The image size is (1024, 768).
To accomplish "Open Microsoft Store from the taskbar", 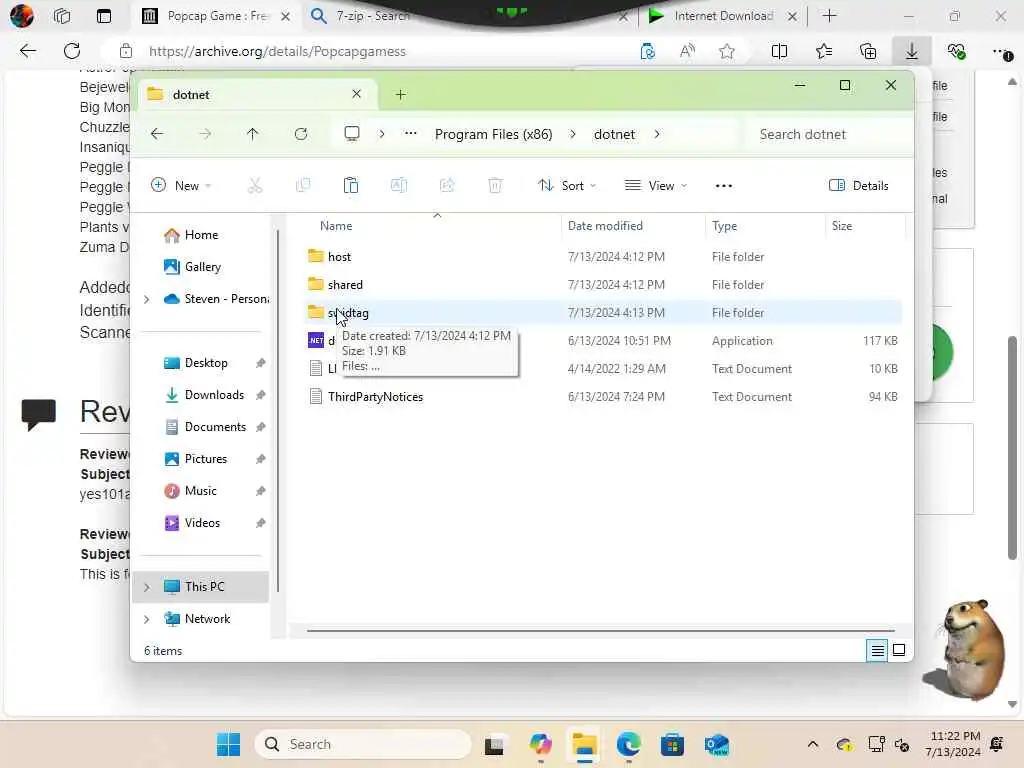I will click(672, 744).
